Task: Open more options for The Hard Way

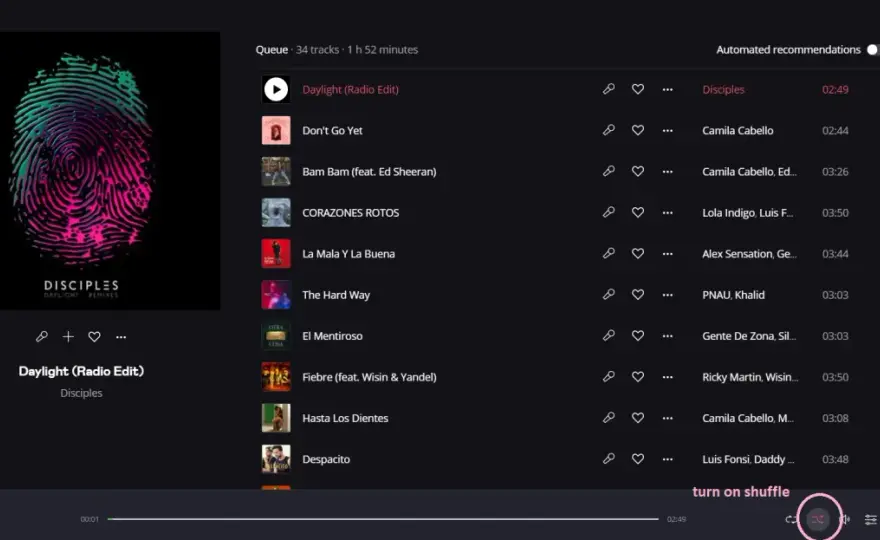Action: (667, 295)
